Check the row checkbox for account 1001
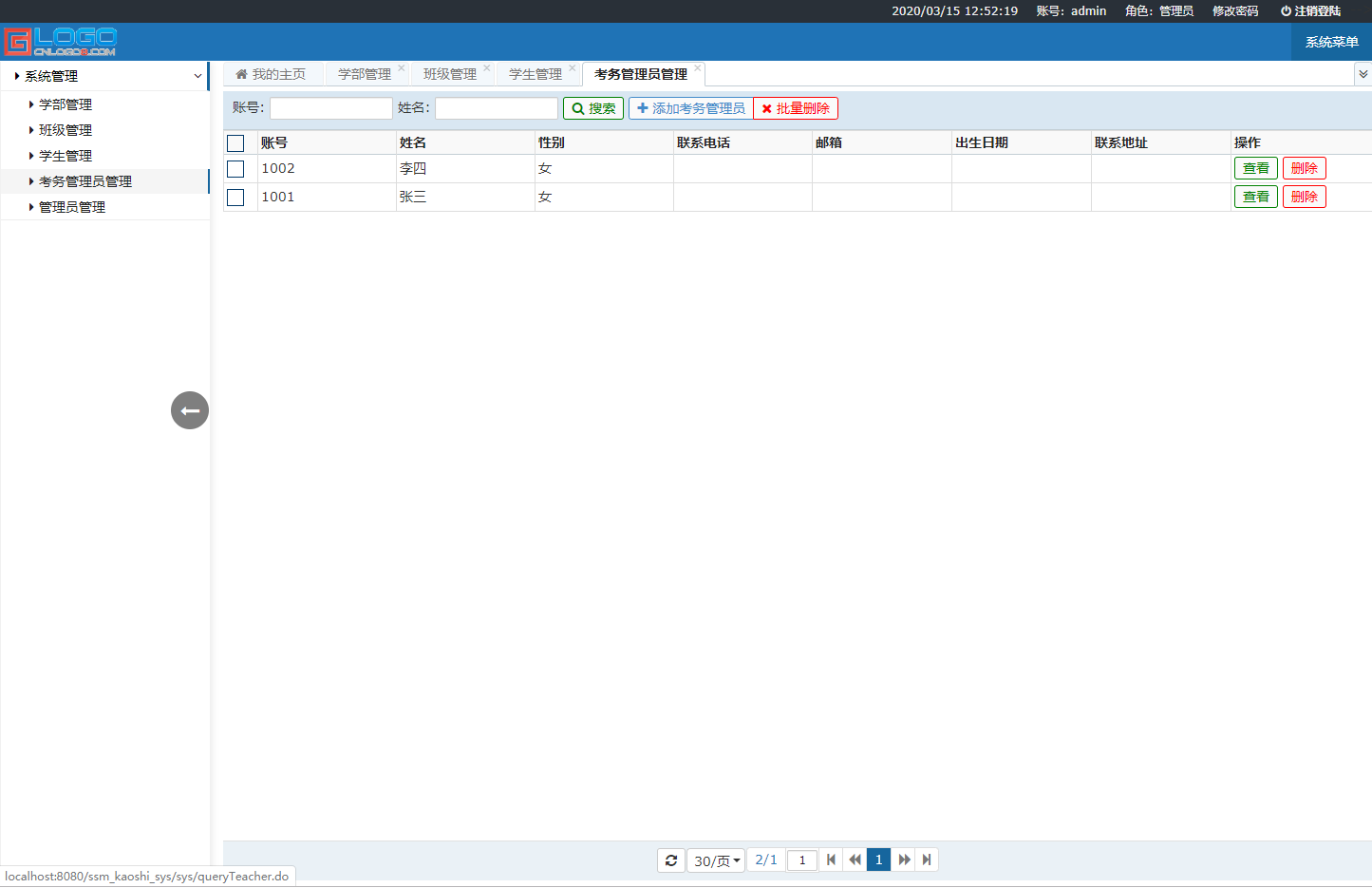 coord(236,198)
